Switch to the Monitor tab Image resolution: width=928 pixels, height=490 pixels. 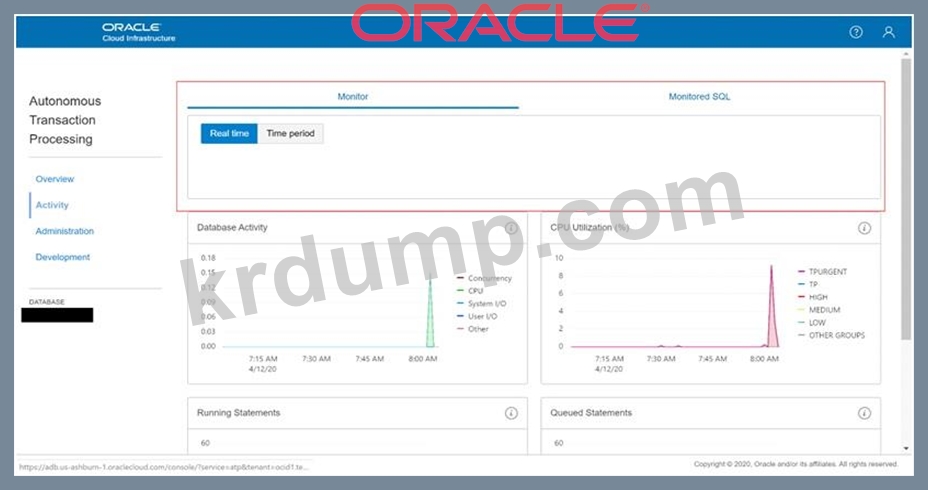(x=353, y=96)
